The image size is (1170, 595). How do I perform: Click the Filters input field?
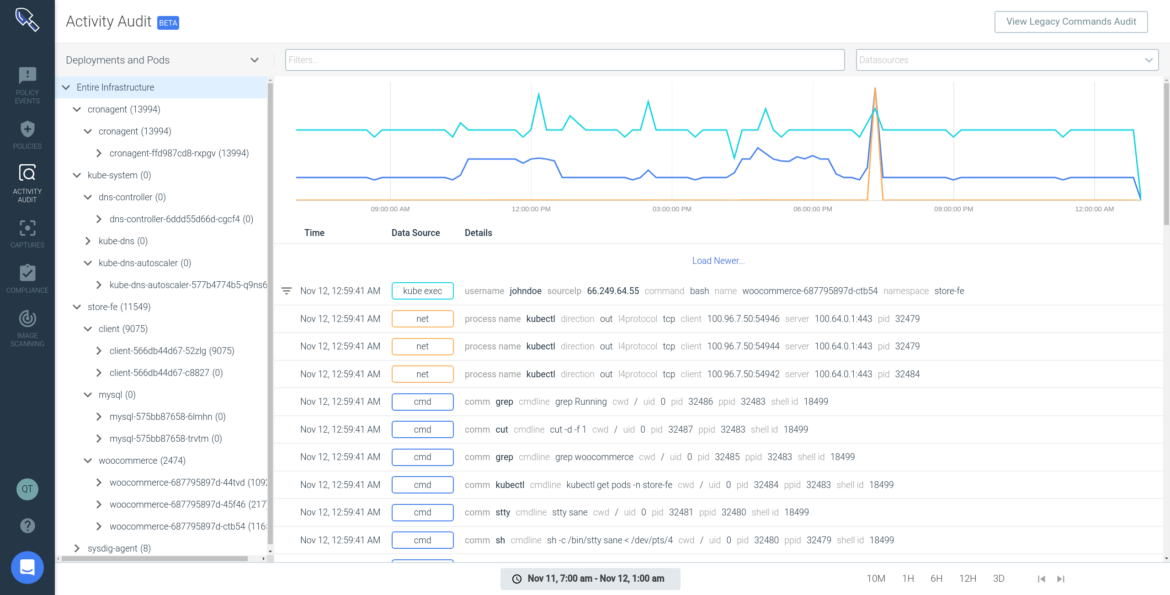pyautogui.click(x=564, y=60)
